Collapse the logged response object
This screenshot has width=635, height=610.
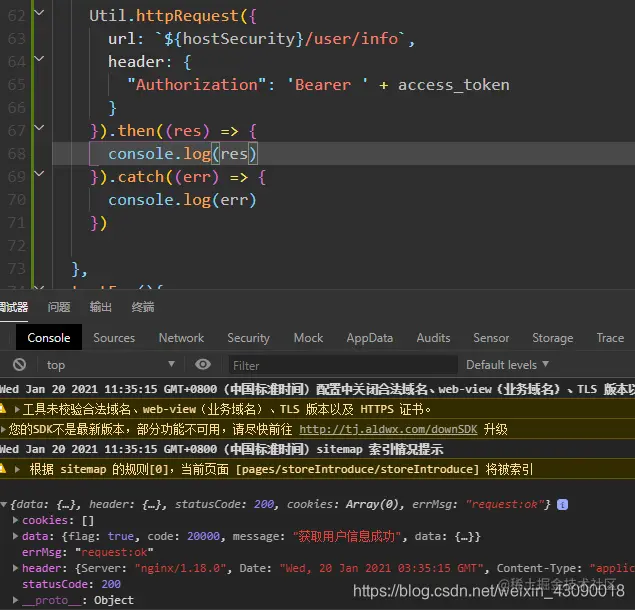point(4,504)
